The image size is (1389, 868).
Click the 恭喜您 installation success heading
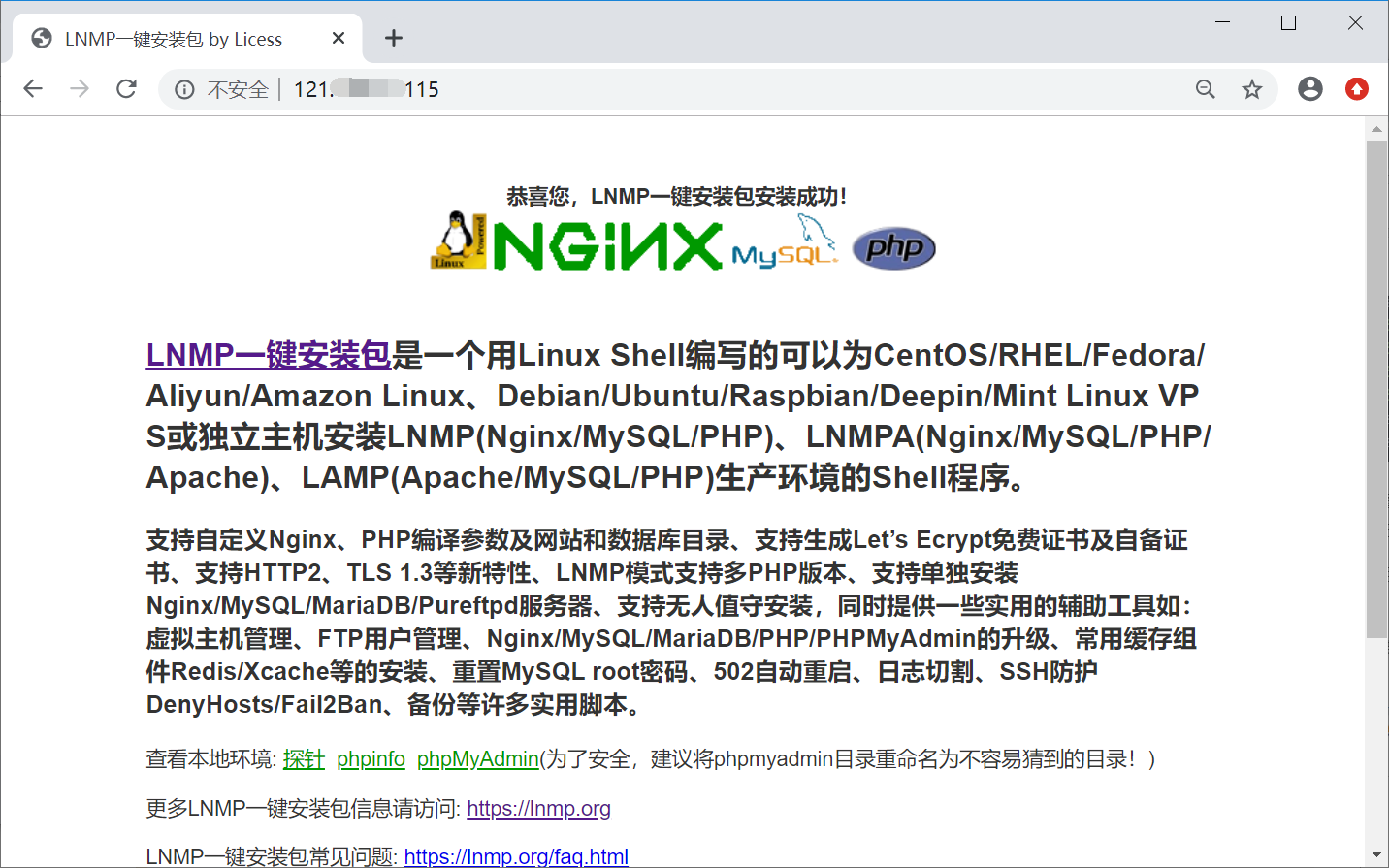[677, 197]
